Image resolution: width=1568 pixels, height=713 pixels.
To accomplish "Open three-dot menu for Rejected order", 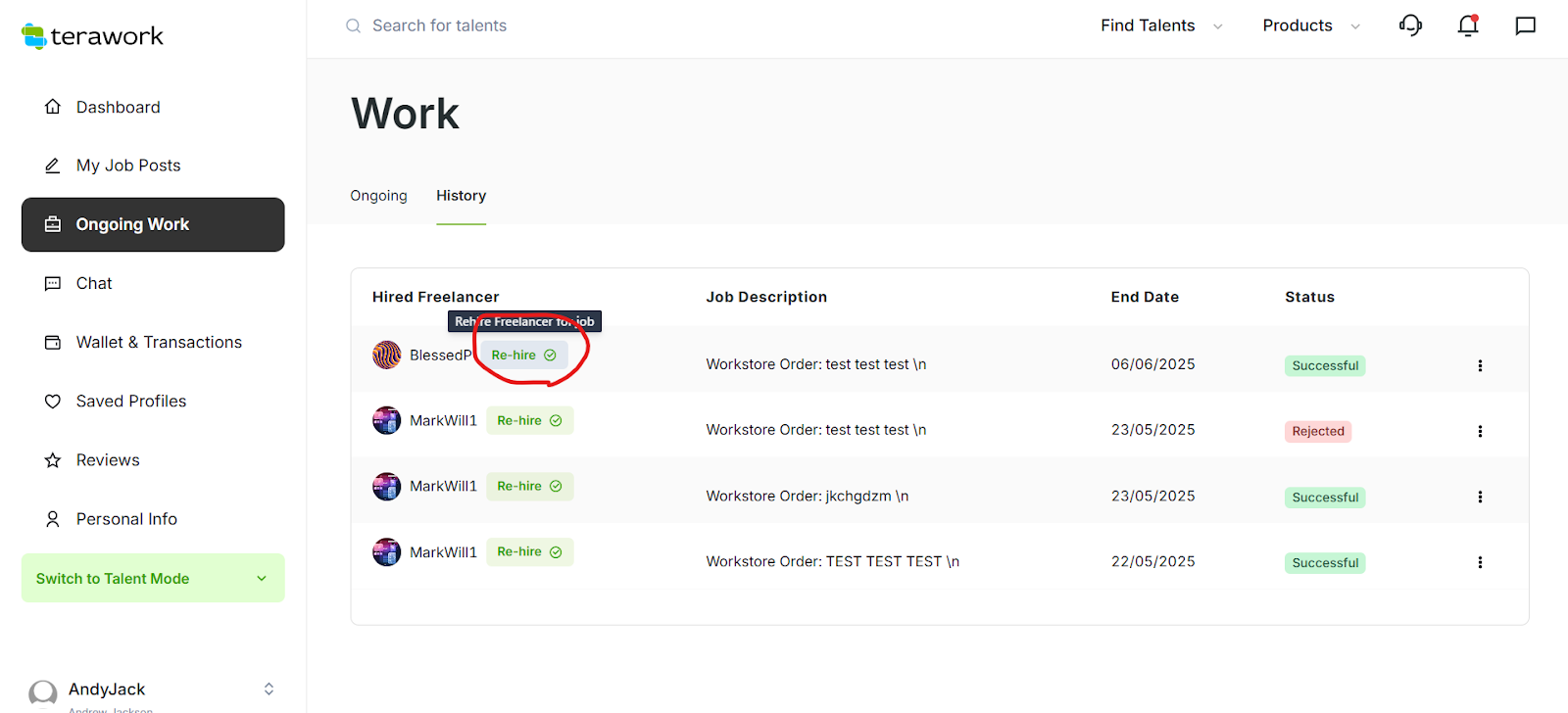I will tap(1479, 431).
